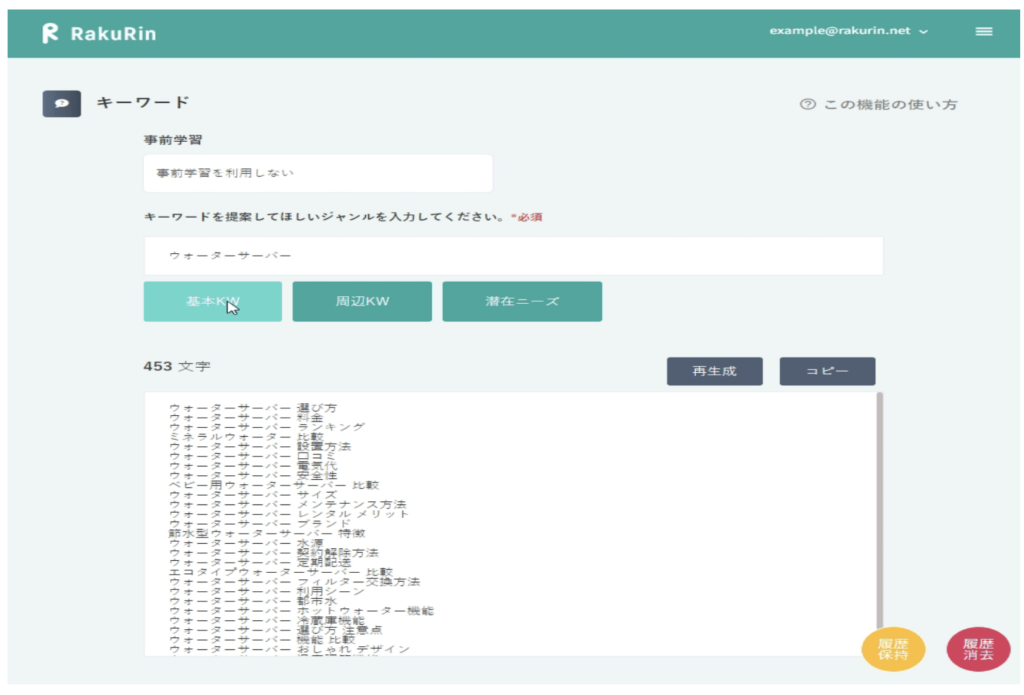Select the 周辺KW button
The height and width of the screenshot is (695, 1024).
pyautogui.click(x=362, y=301)
